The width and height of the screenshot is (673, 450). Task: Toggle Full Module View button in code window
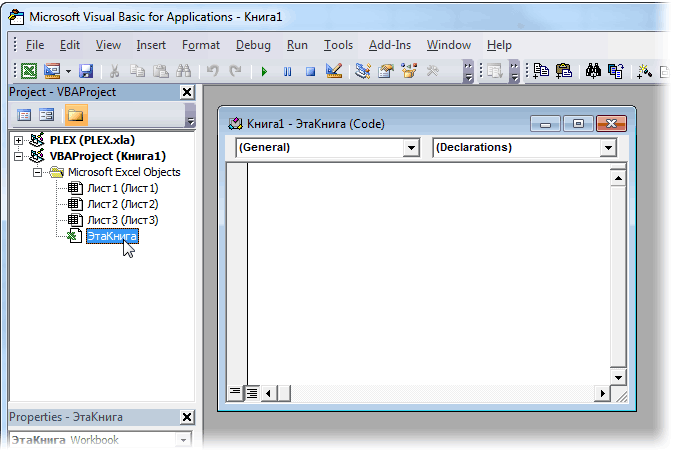(x=252, y=392)
